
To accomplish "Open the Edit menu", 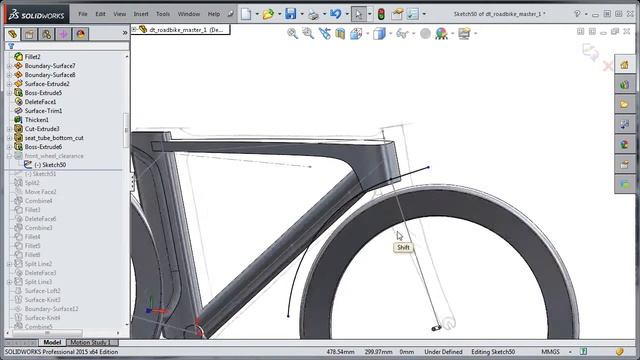I will pos(100,14).
